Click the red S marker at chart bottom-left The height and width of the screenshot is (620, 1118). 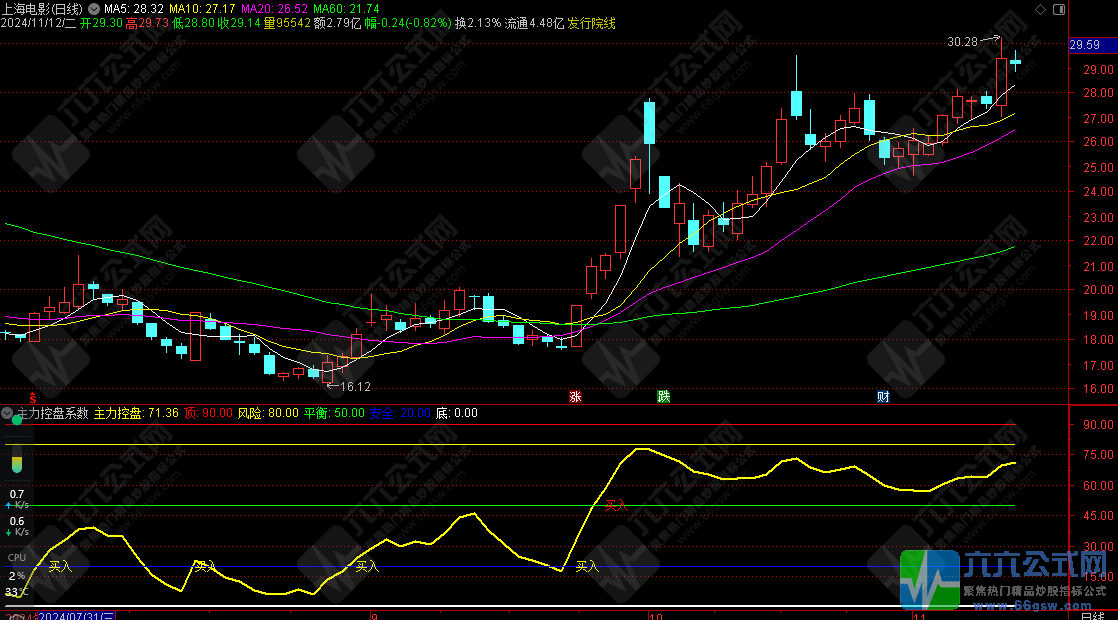[x=31, y=398]
